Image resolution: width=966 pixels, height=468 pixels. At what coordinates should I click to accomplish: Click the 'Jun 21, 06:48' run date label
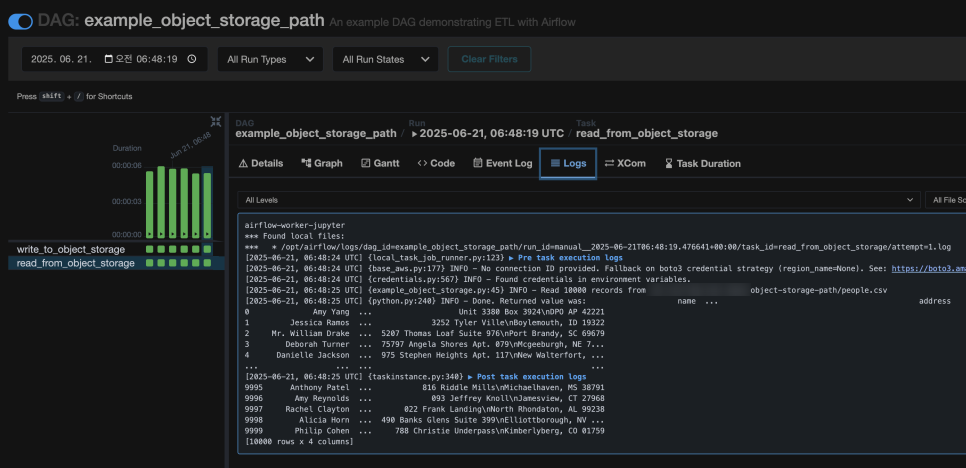pos(190,145)
